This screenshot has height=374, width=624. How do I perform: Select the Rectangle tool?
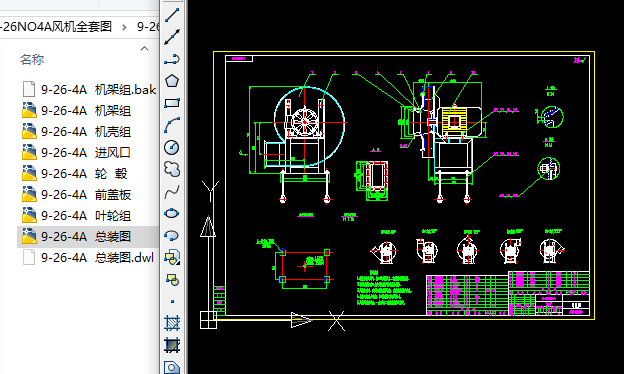coord(172,103)
